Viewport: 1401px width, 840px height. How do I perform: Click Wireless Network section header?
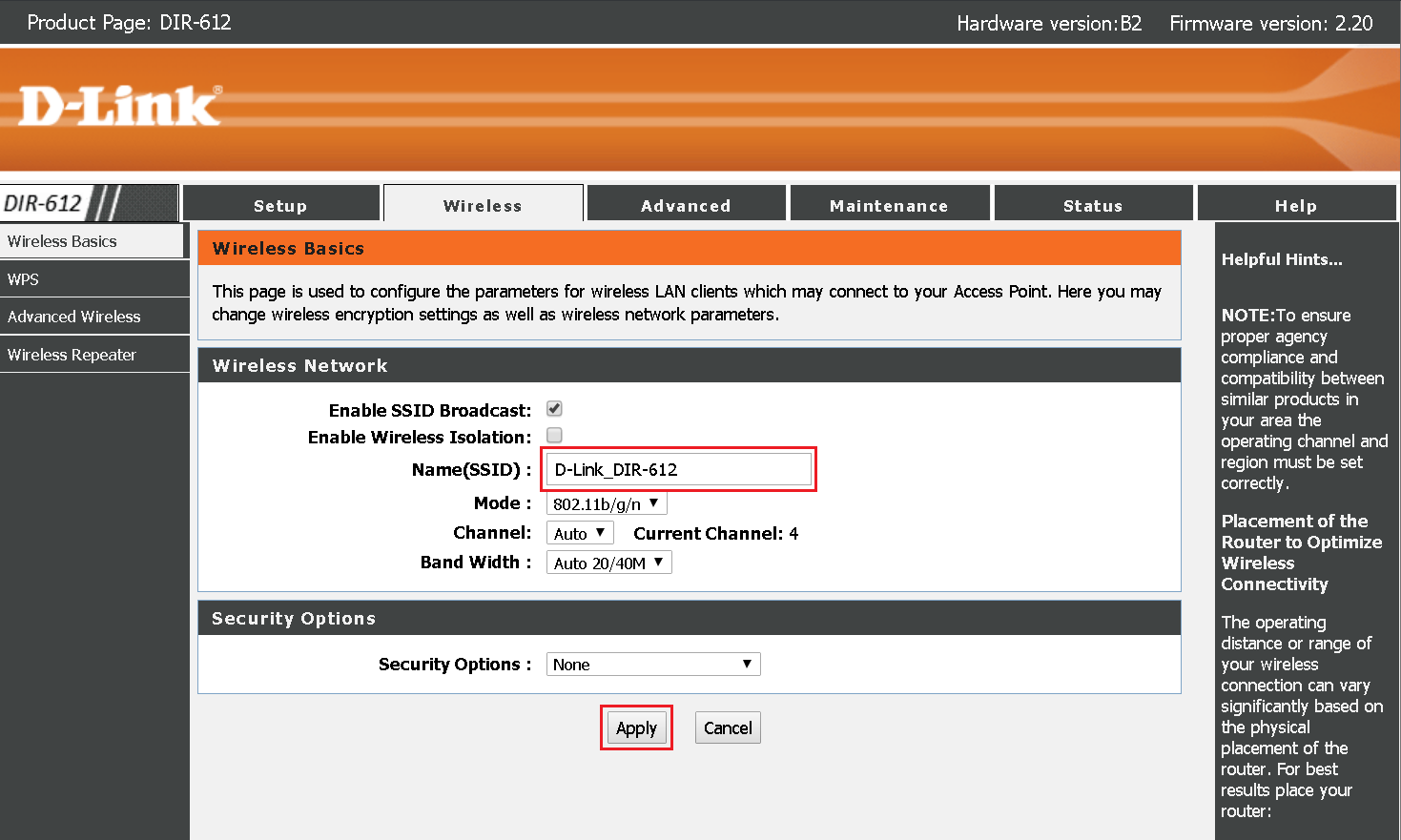pos(690,365)
